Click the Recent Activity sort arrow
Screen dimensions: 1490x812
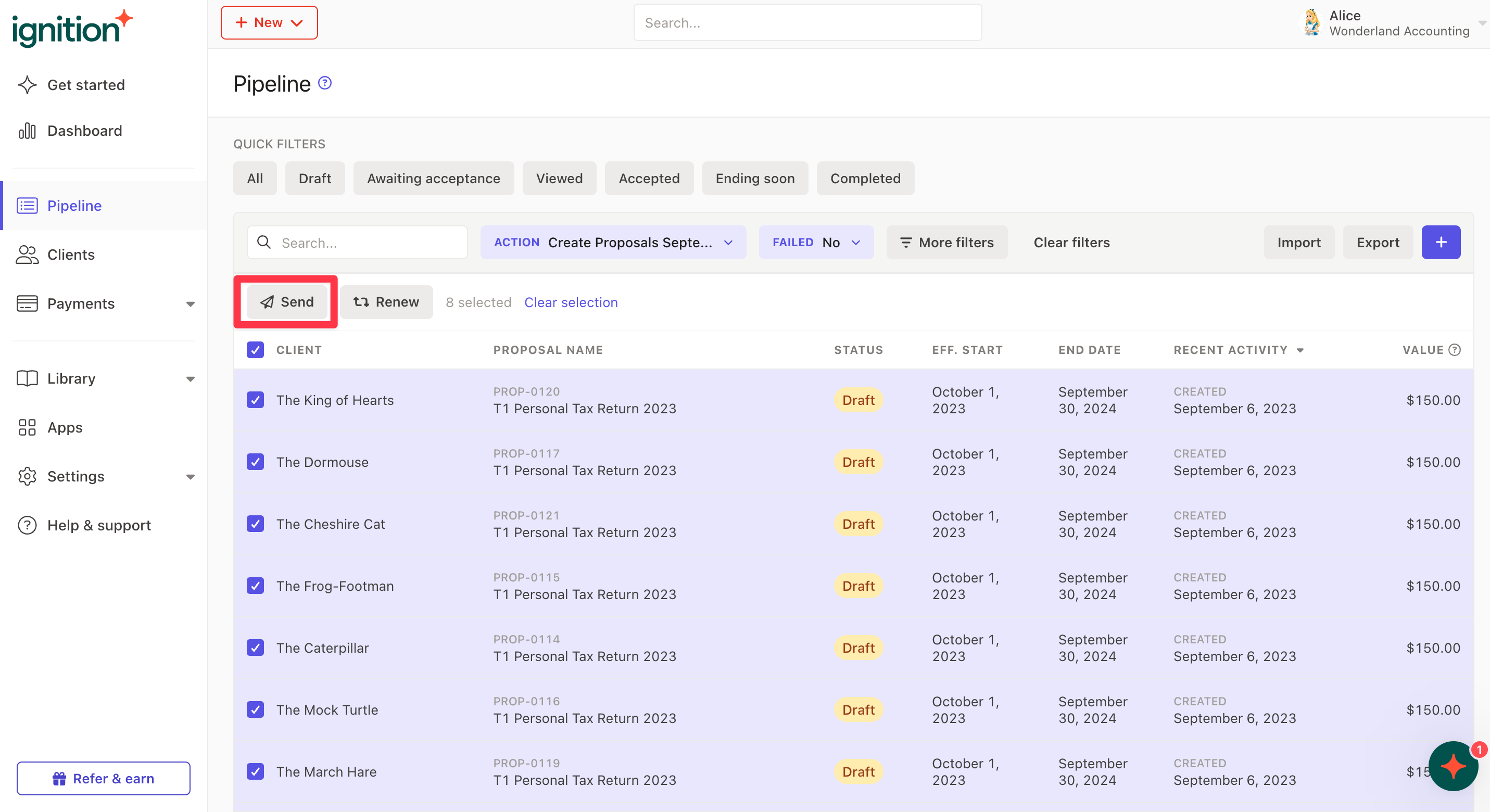[x=1300, y=350]
